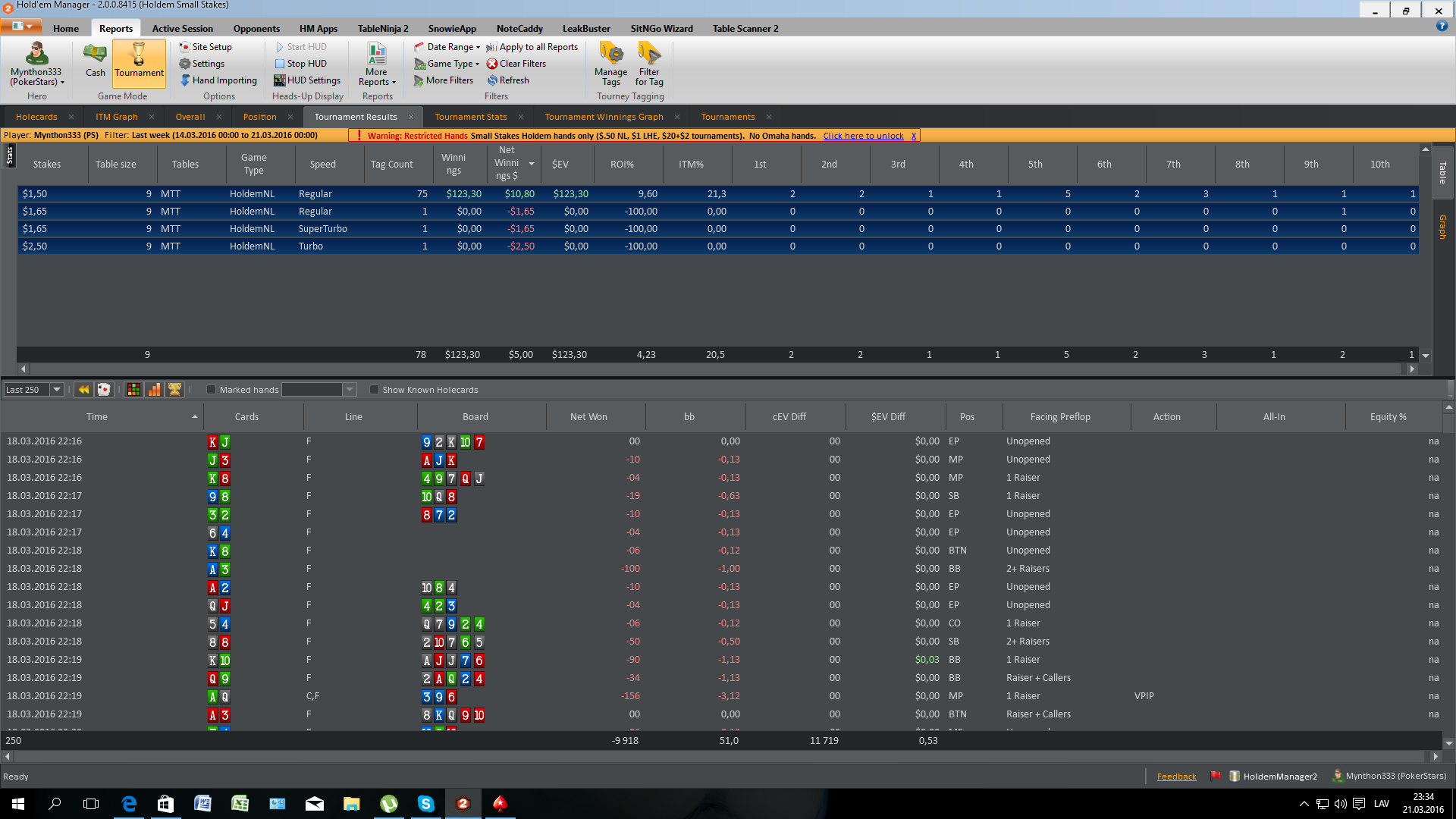Select the VPIP hand with line C,F
This screenshot has height=819, width=1456.
pos(720,696)
